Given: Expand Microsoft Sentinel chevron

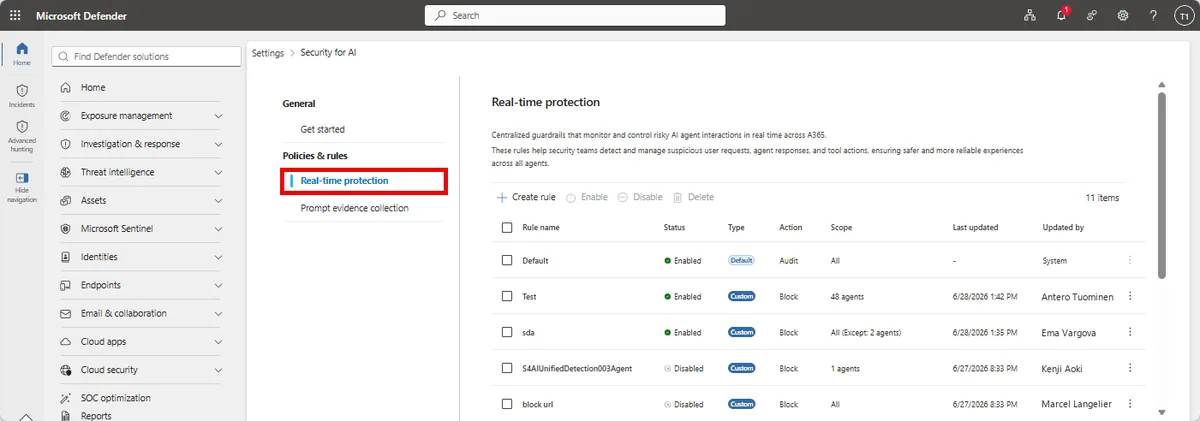Looking at the screenshot, I should [219, 229].
